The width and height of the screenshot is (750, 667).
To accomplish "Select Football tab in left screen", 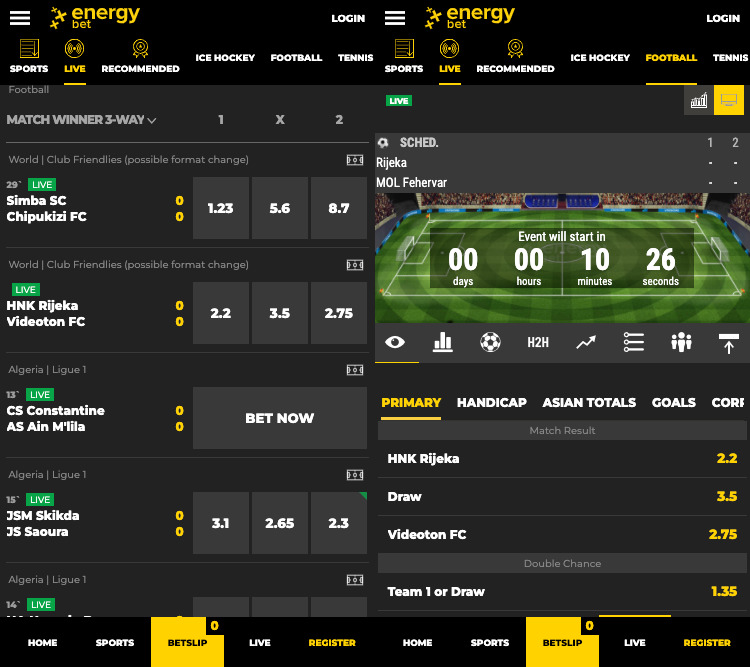I will 296,57.
